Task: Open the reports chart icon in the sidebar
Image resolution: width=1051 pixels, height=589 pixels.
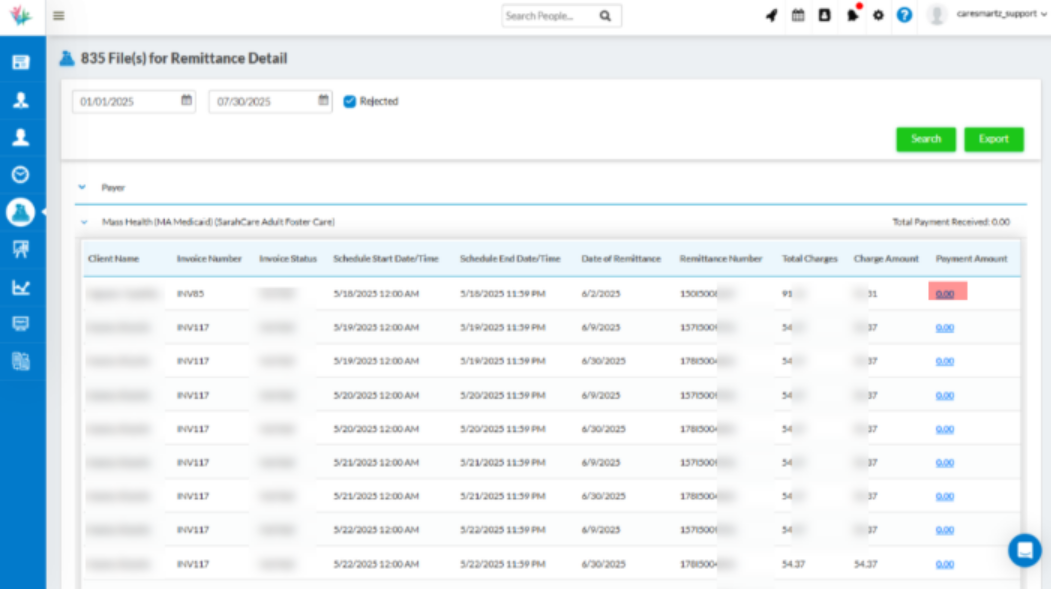Action: pos(23,288)
